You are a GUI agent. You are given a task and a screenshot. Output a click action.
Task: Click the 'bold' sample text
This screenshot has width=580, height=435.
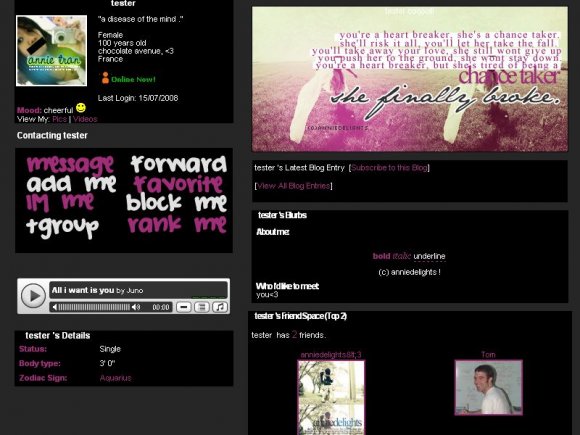pos(381,256)
